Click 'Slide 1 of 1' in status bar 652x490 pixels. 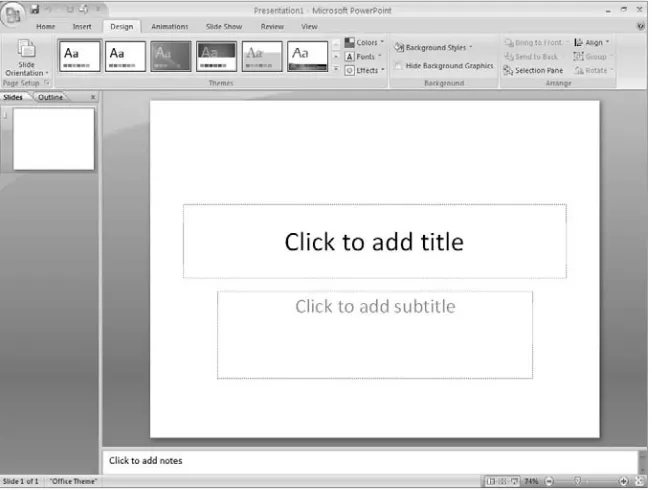coord(20,481)
